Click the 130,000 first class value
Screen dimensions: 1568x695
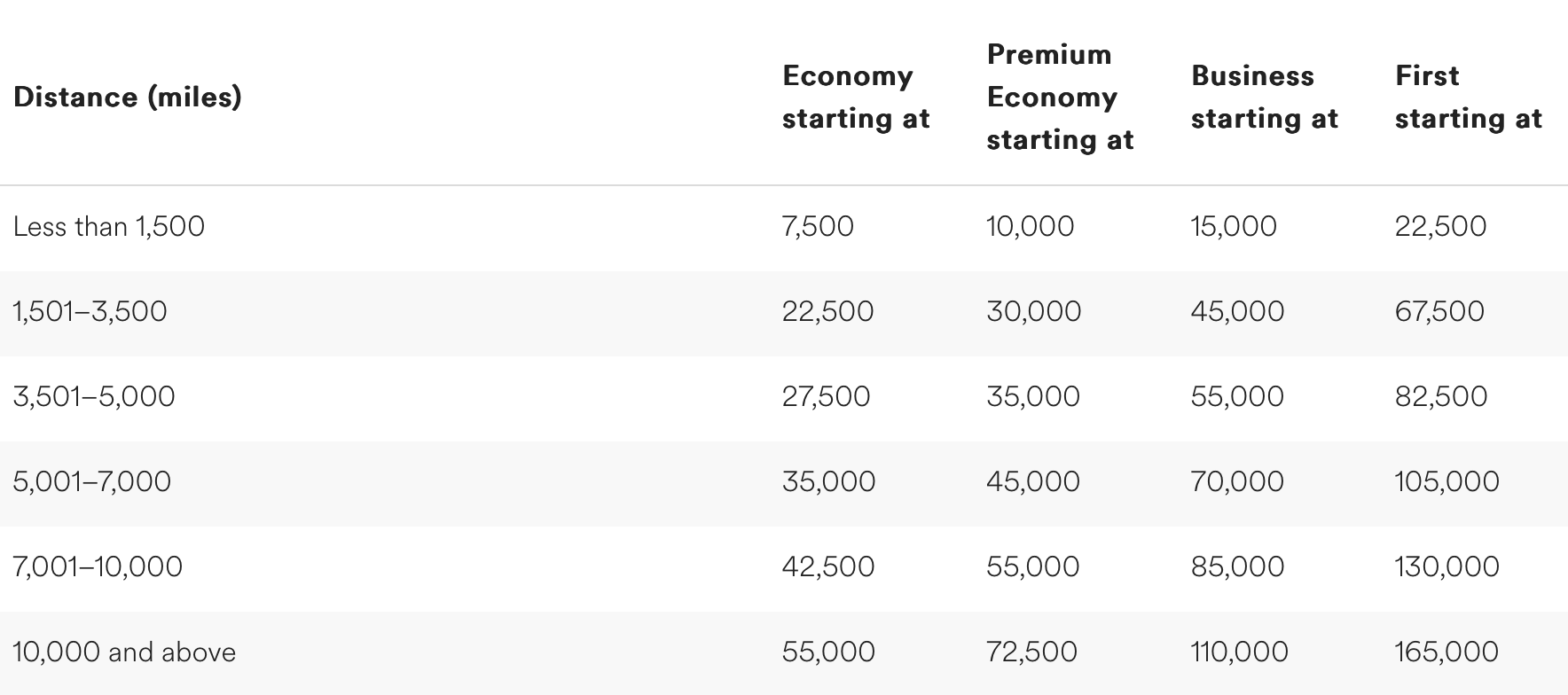click(1447, 566)
